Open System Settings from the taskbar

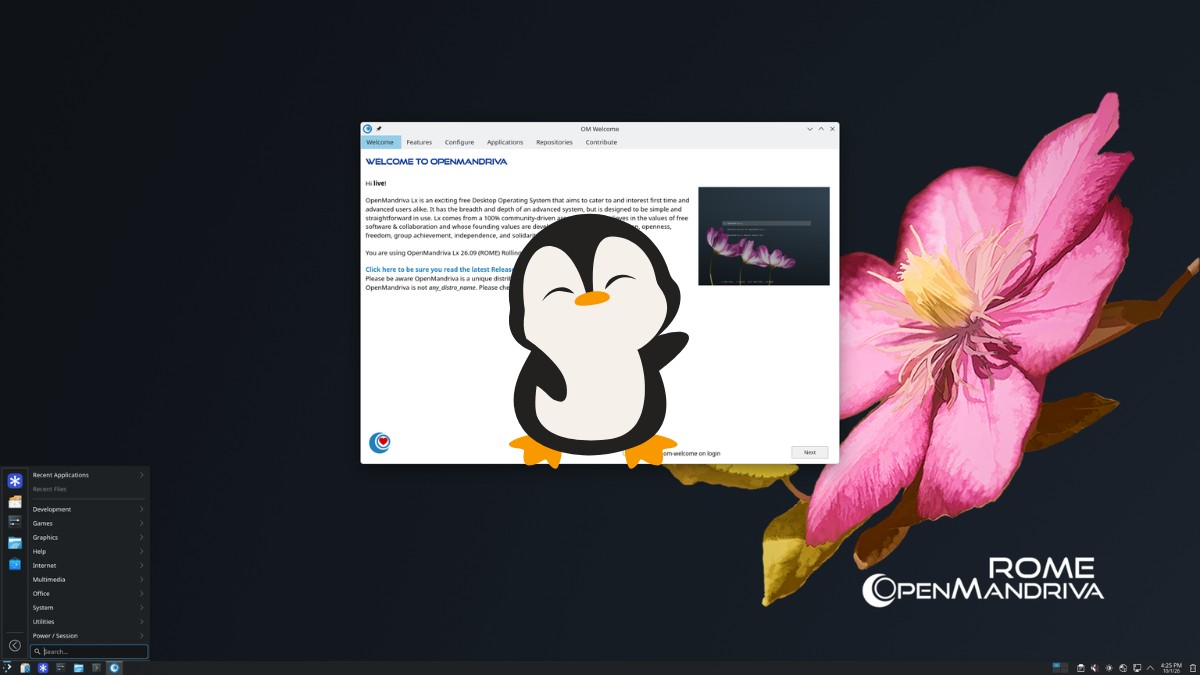click(61, 667)
